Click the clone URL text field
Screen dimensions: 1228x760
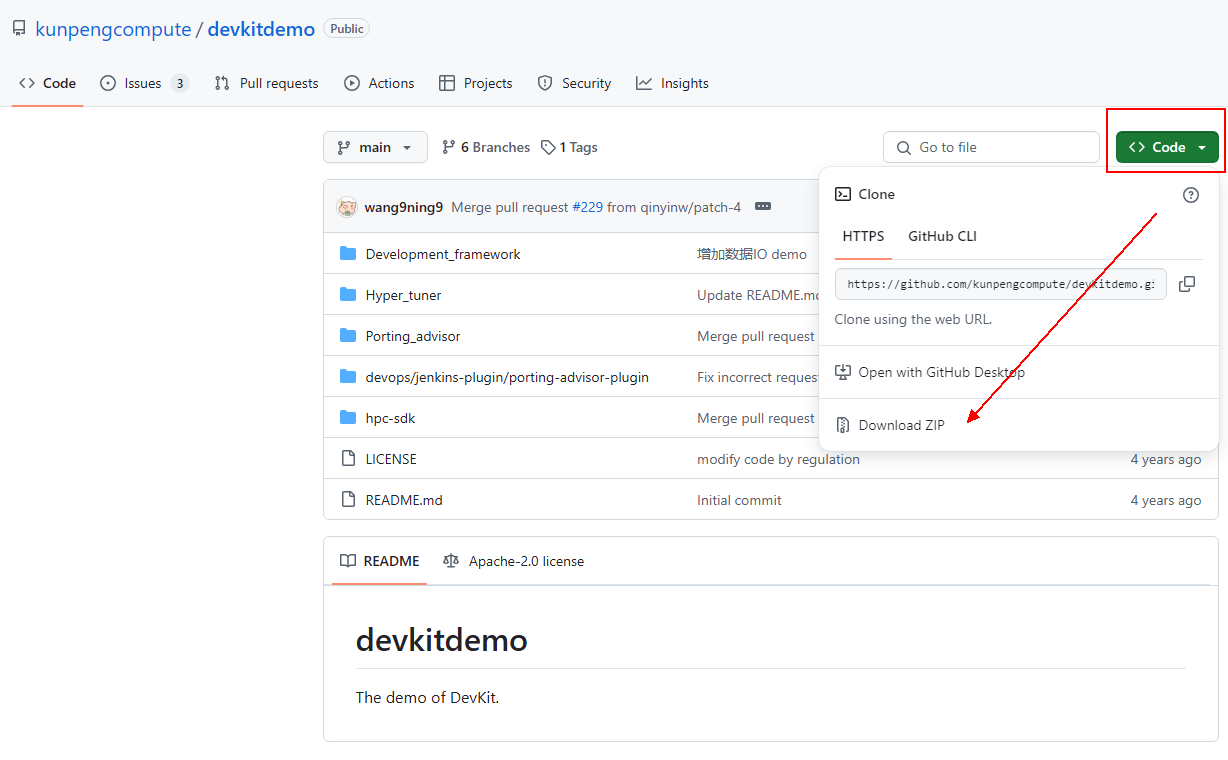[1001, 284]
